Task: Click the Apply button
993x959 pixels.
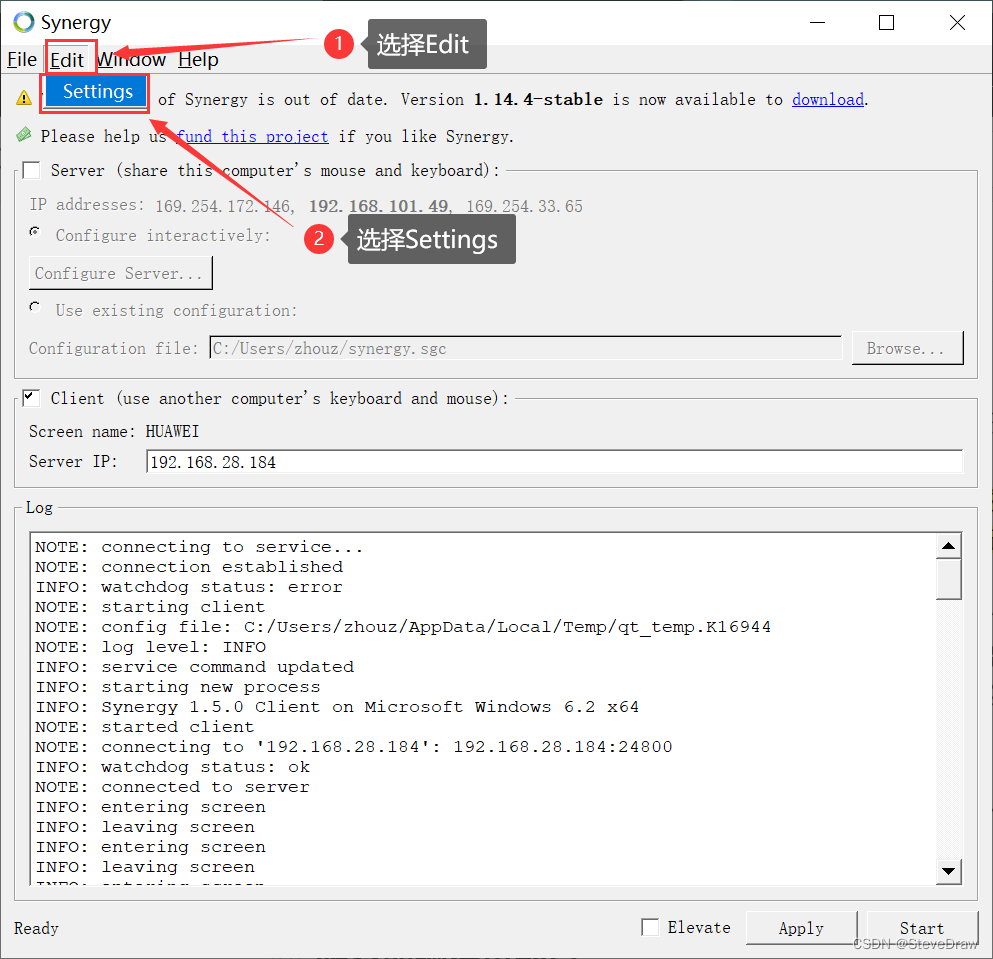Action: (x=801, y=928)
